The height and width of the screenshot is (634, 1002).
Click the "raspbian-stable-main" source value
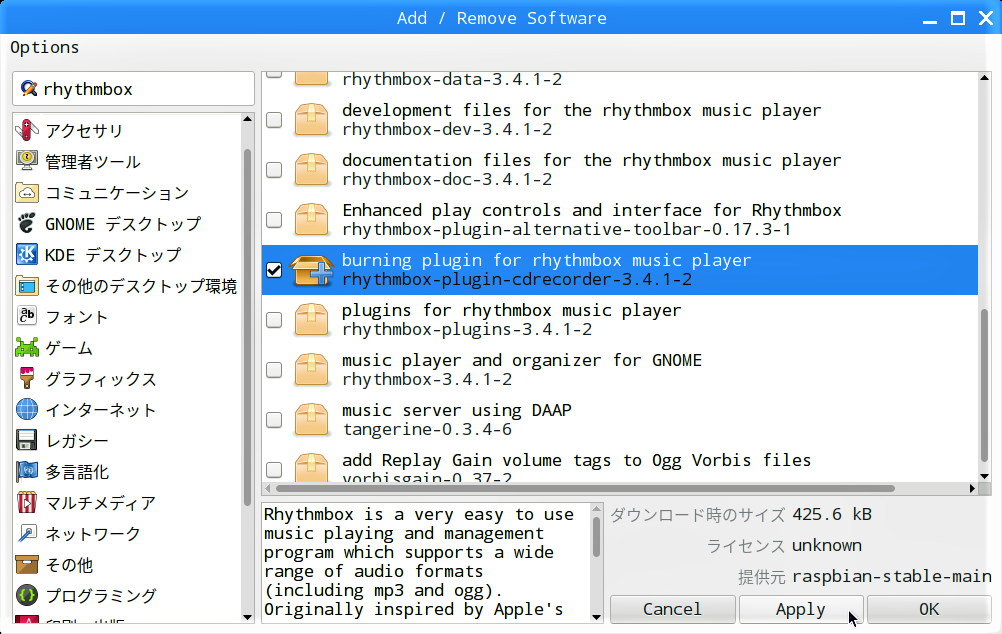[x=892, y=576]
